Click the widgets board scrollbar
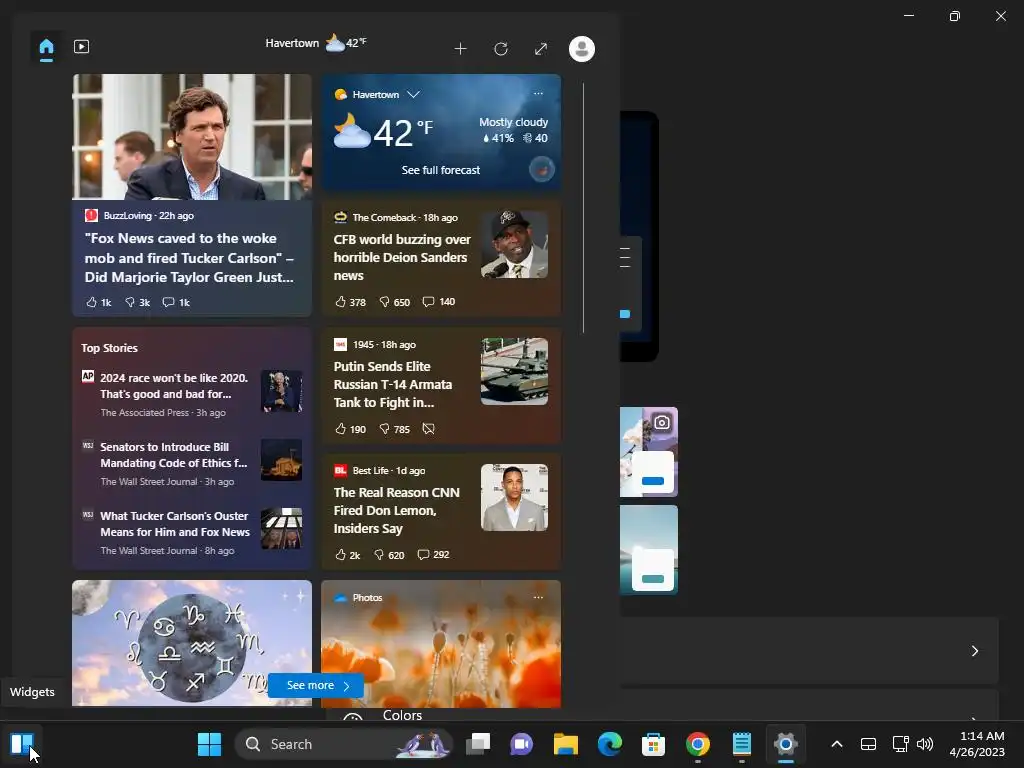 pyautogui.click(x=583, y=208)
